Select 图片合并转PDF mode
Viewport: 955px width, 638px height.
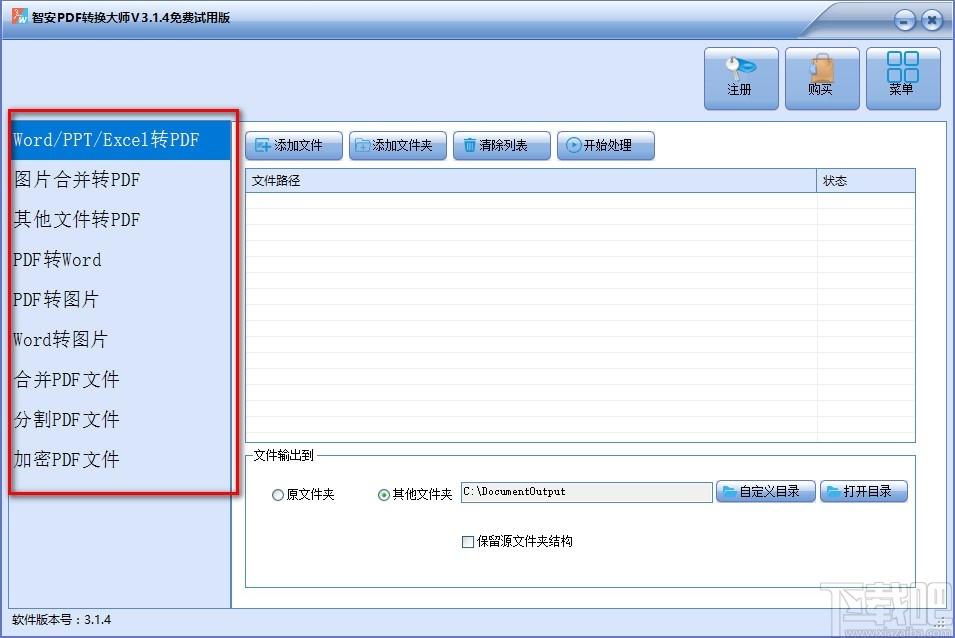tap(121, 180)
